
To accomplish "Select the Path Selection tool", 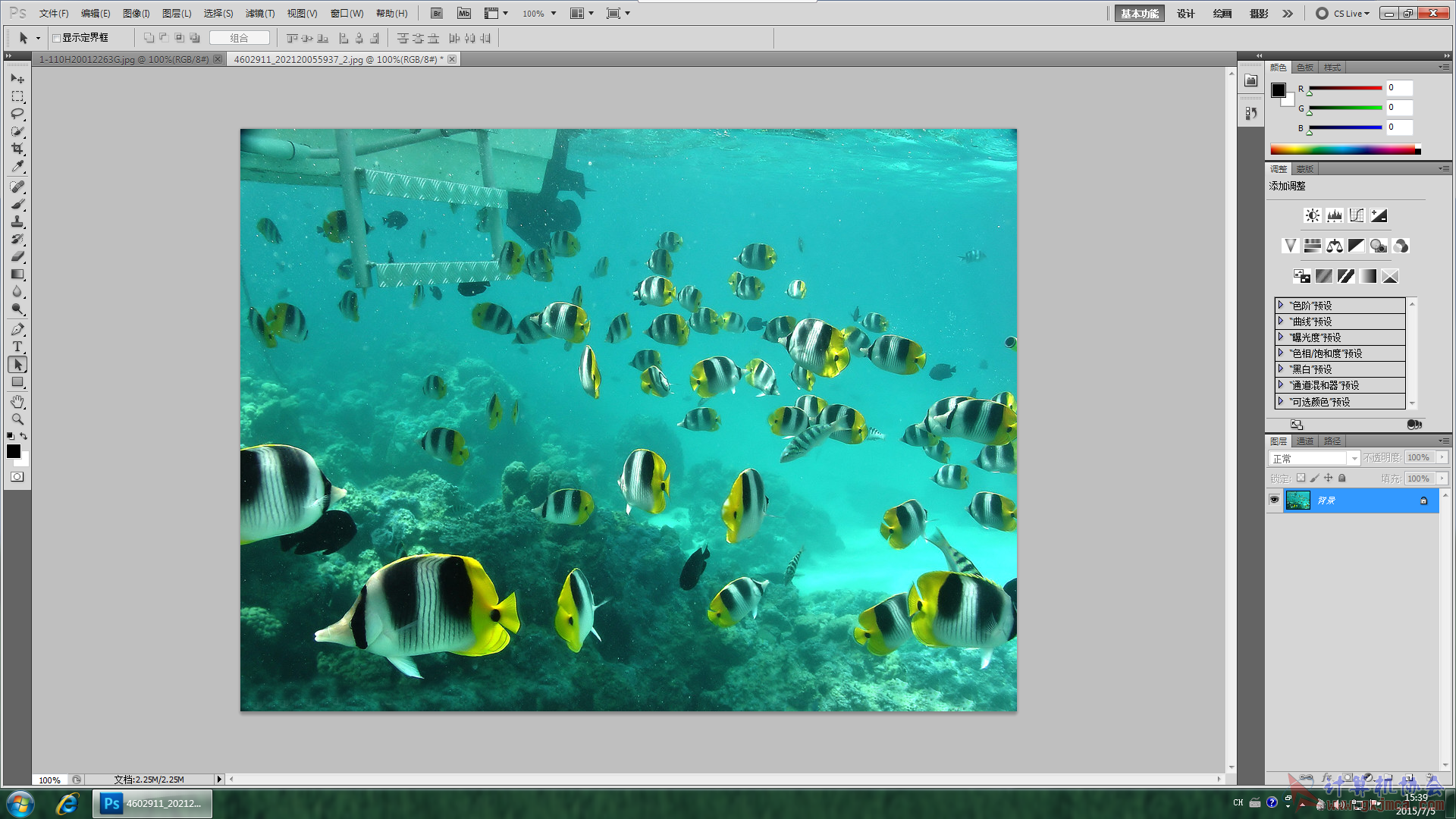I will [17, 364].
